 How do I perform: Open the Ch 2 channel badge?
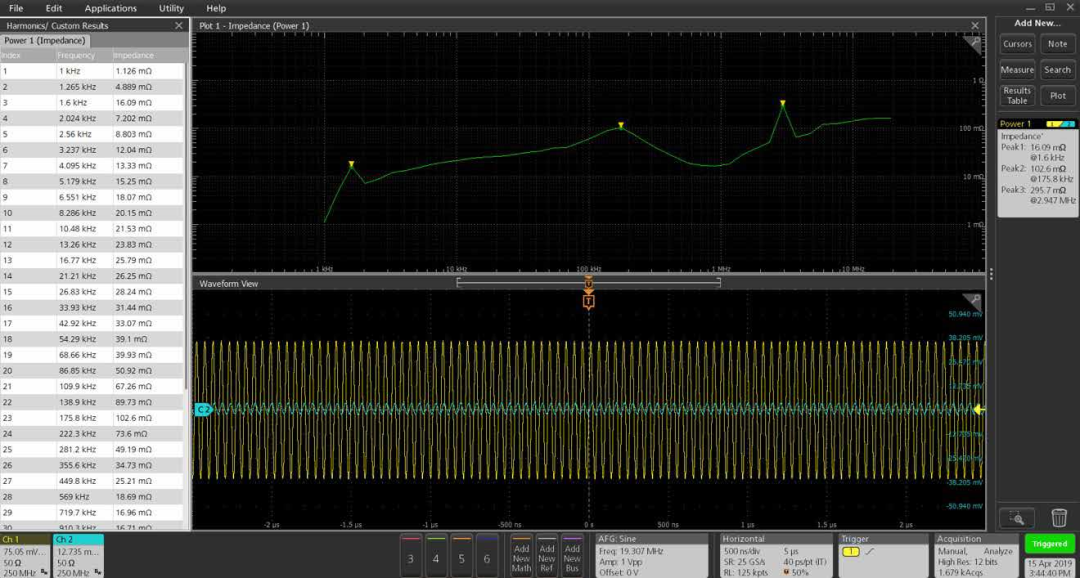(x=78, y=556)
